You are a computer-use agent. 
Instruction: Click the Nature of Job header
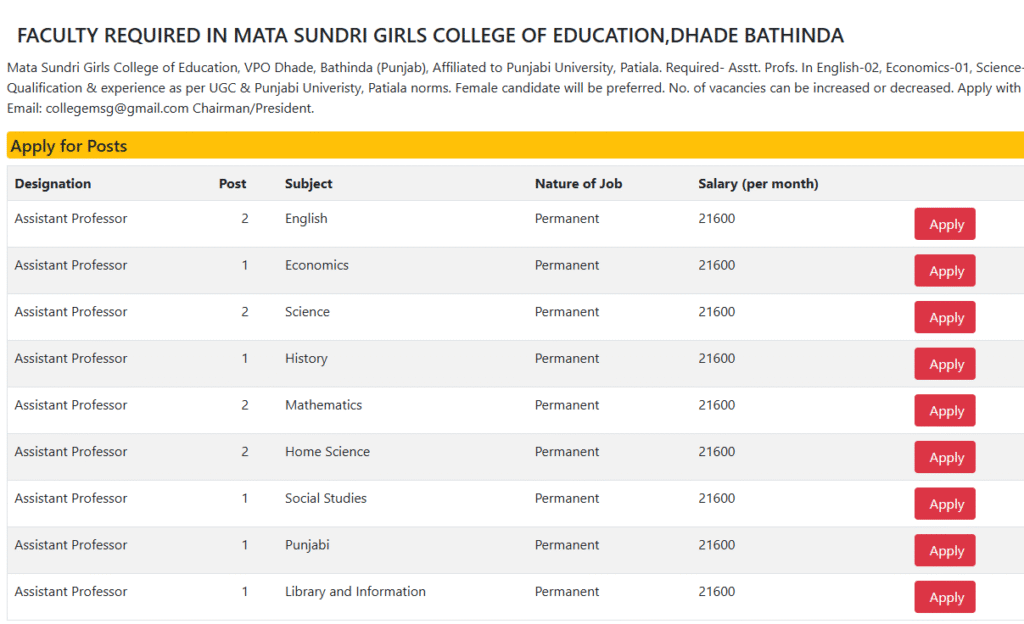[x=578, y=184]
